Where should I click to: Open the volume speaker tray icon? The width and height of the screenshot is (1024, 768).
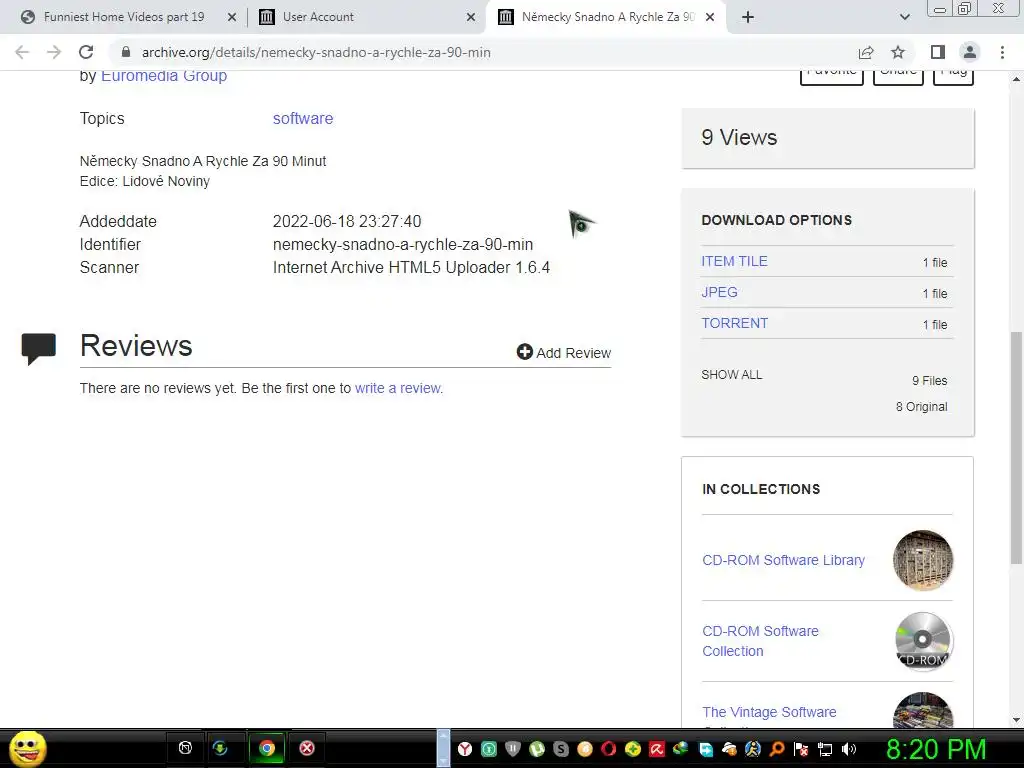[x=849, y=749]
